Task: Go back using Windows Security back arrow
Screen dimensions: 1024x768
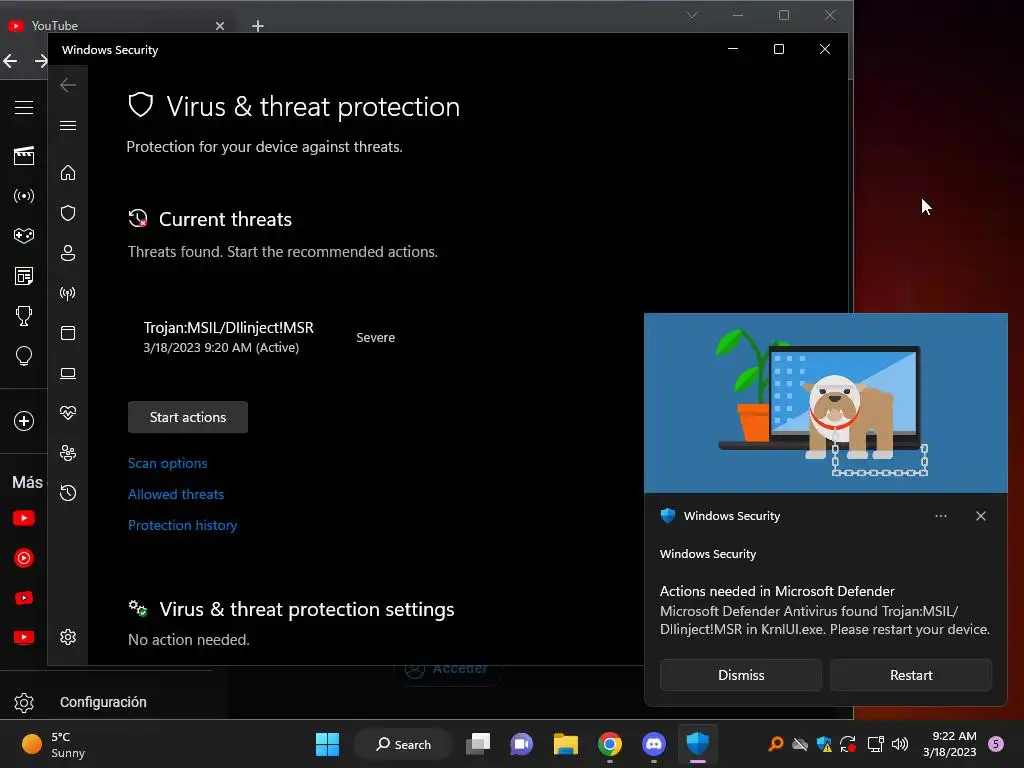Action: click(68, 85)
